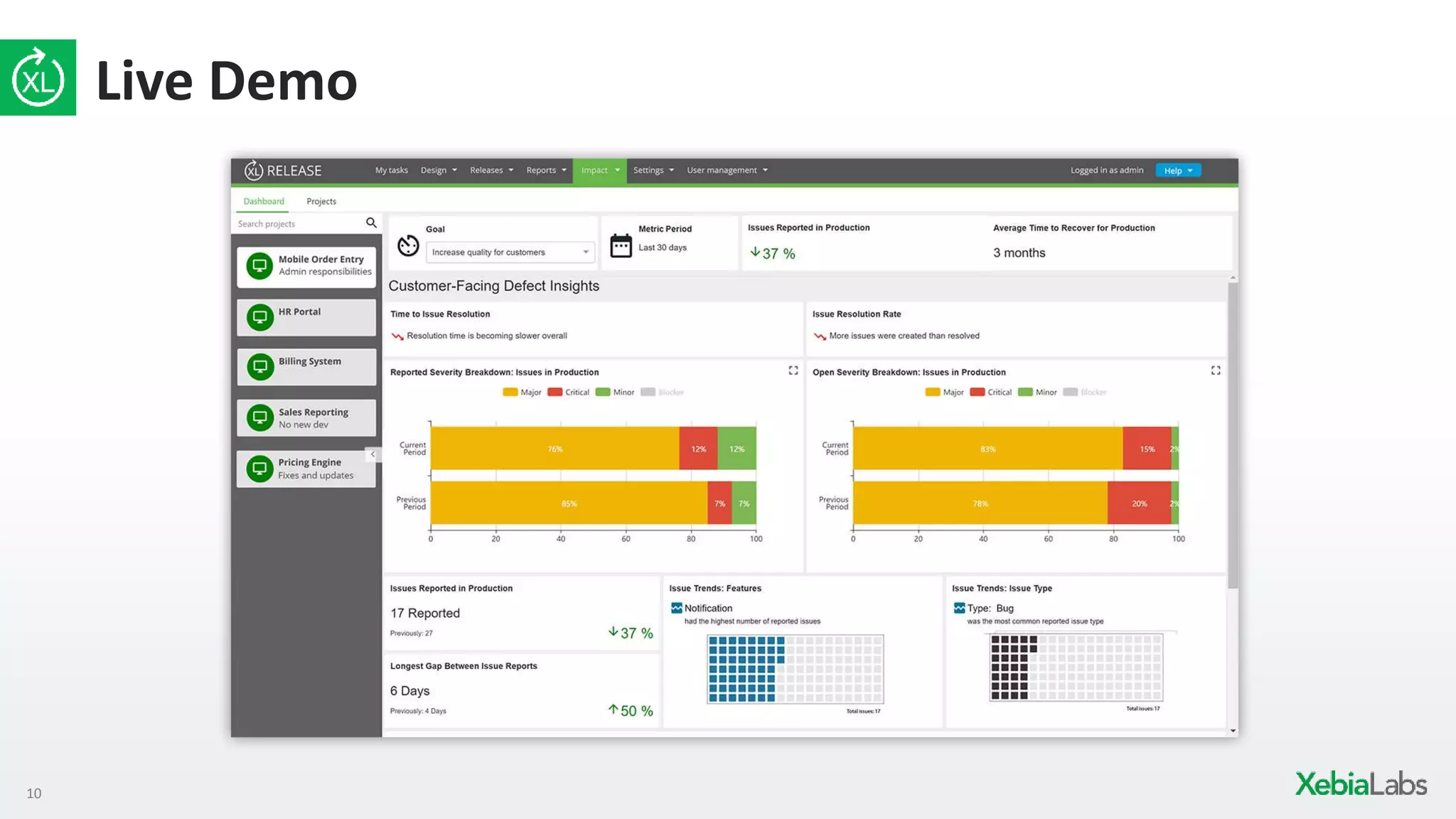Click the Metric Period calendar icon
This screenshot has height=819, width=1456.
point(621,246)
